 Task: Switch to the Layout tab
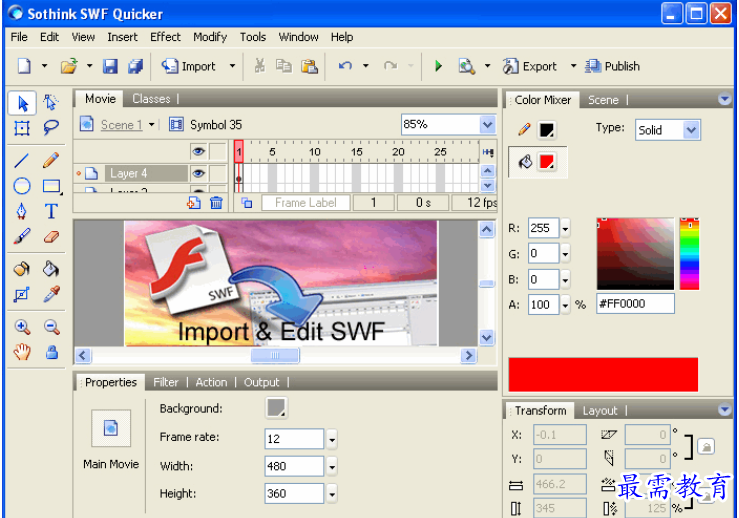click(599, 411)
